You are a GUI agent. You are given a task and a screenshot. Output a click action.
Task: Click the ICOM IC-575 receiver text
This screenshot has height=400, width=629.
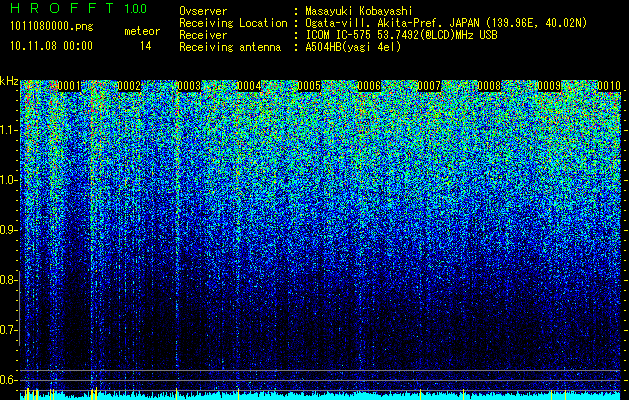[x=401, y=35]
